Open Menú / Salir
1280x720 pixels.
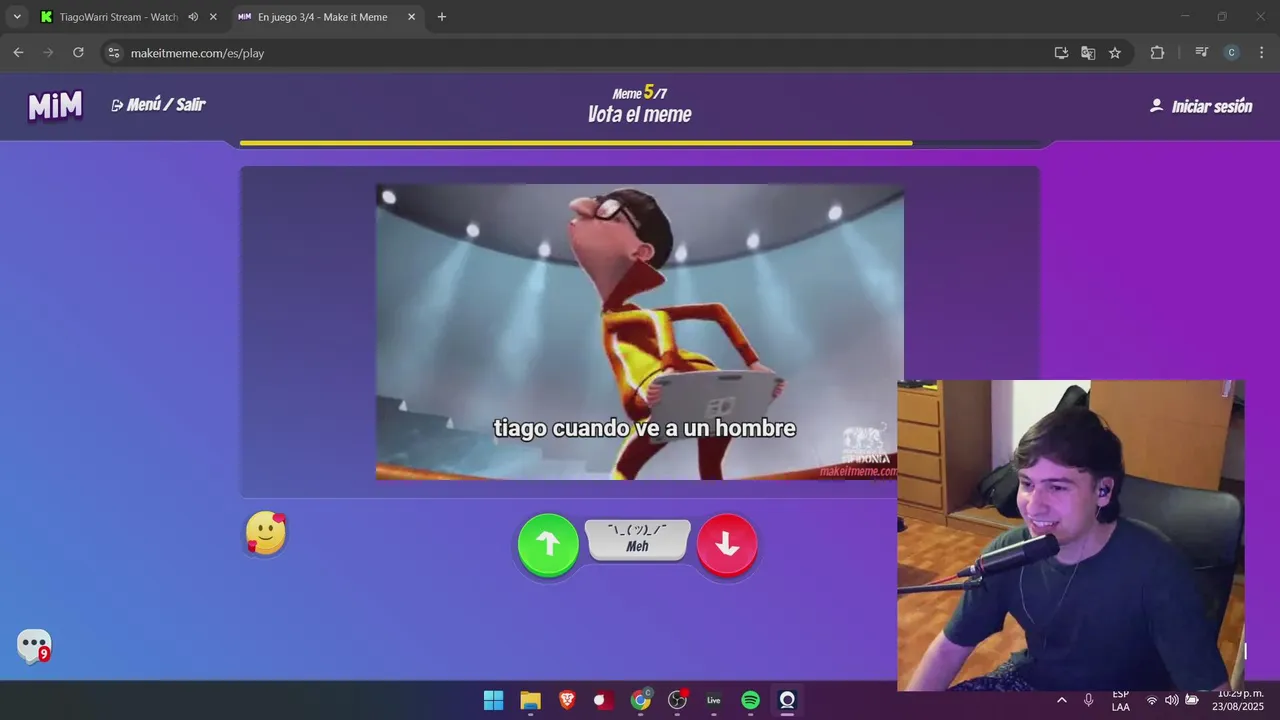[x=158, y=105]
